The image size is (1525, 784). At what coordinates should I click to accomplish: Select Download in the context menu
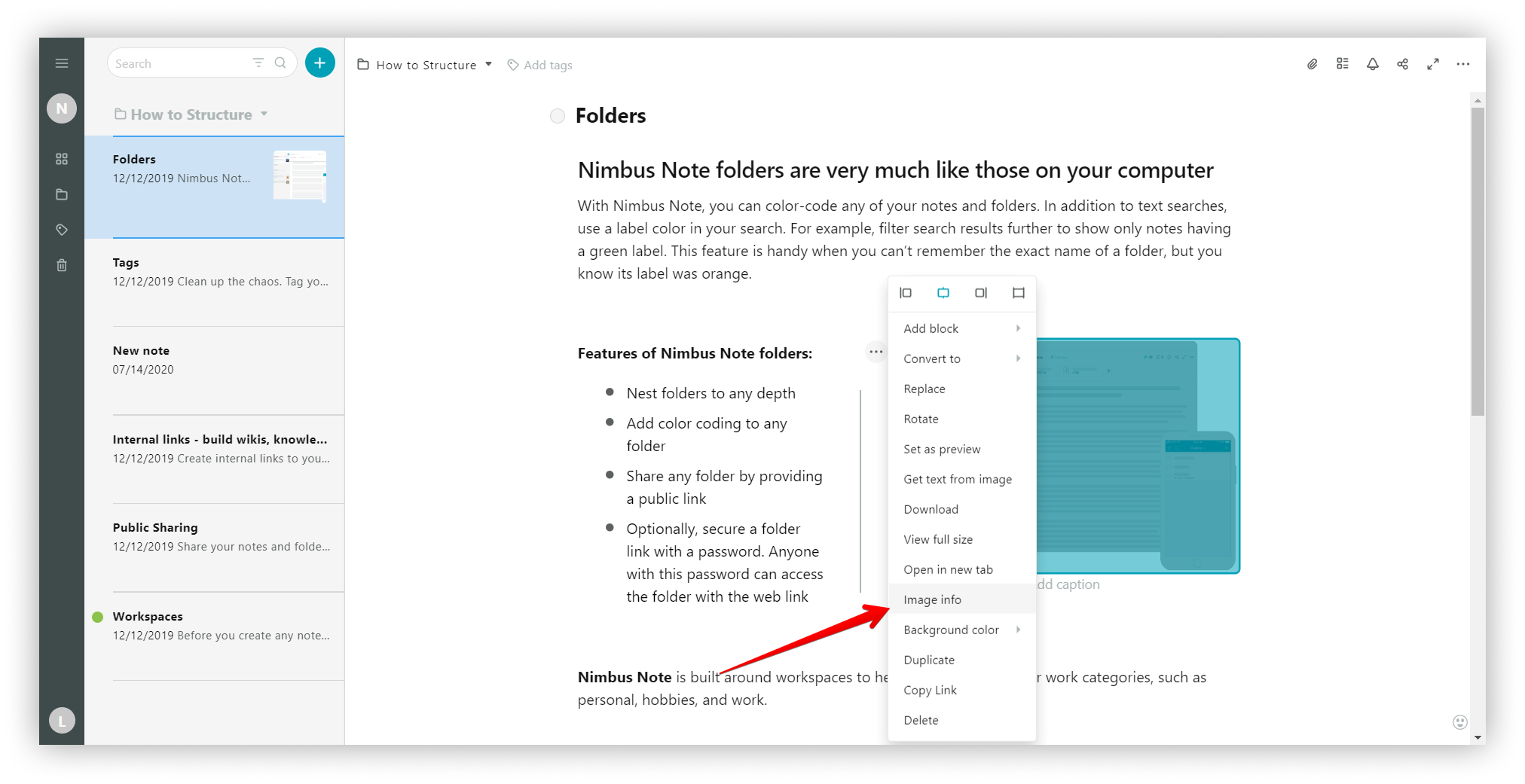click(x=962, y=509)
